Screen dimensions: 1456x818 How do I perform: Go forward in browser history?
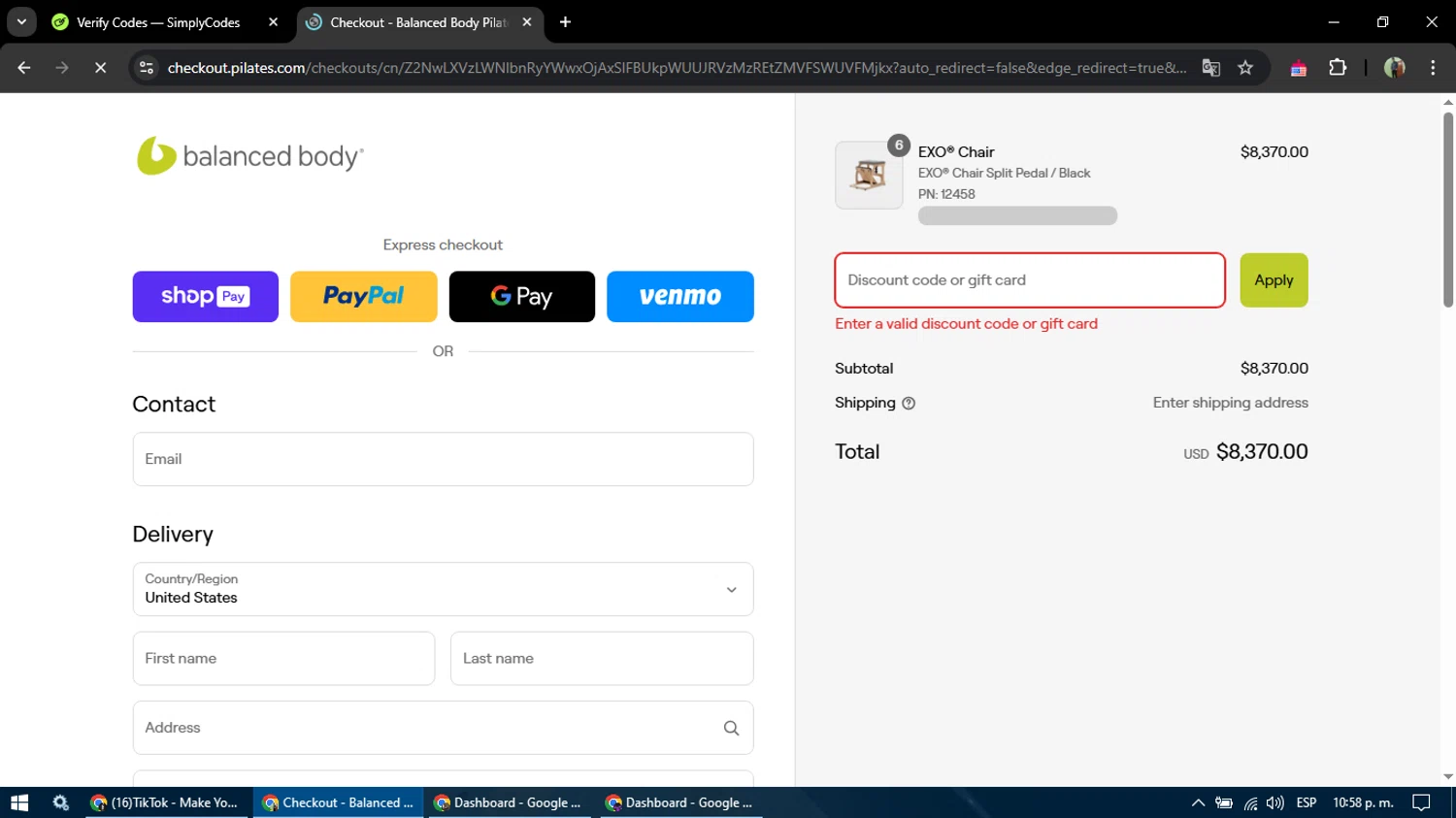click(x=62, y=68)
